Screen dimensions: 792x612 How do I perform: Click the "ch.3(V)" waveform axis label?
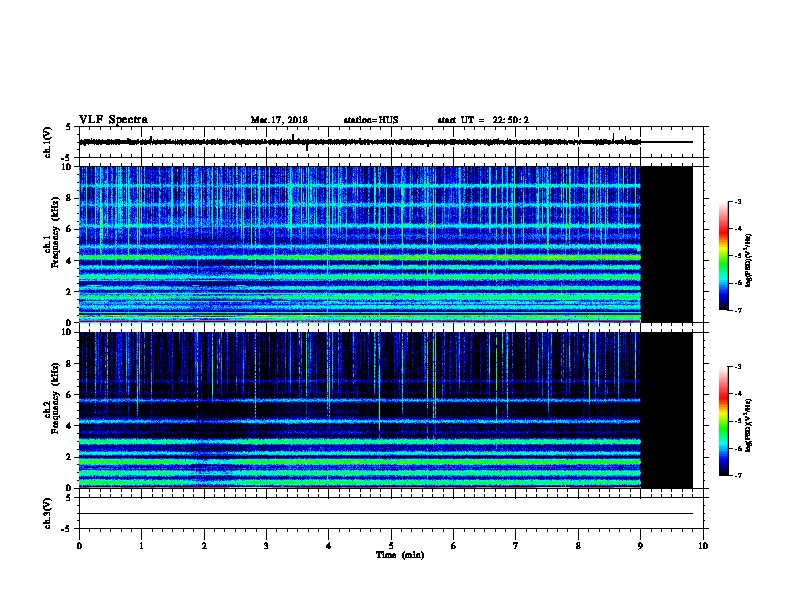pyautogui.click(x=47, y=513)
